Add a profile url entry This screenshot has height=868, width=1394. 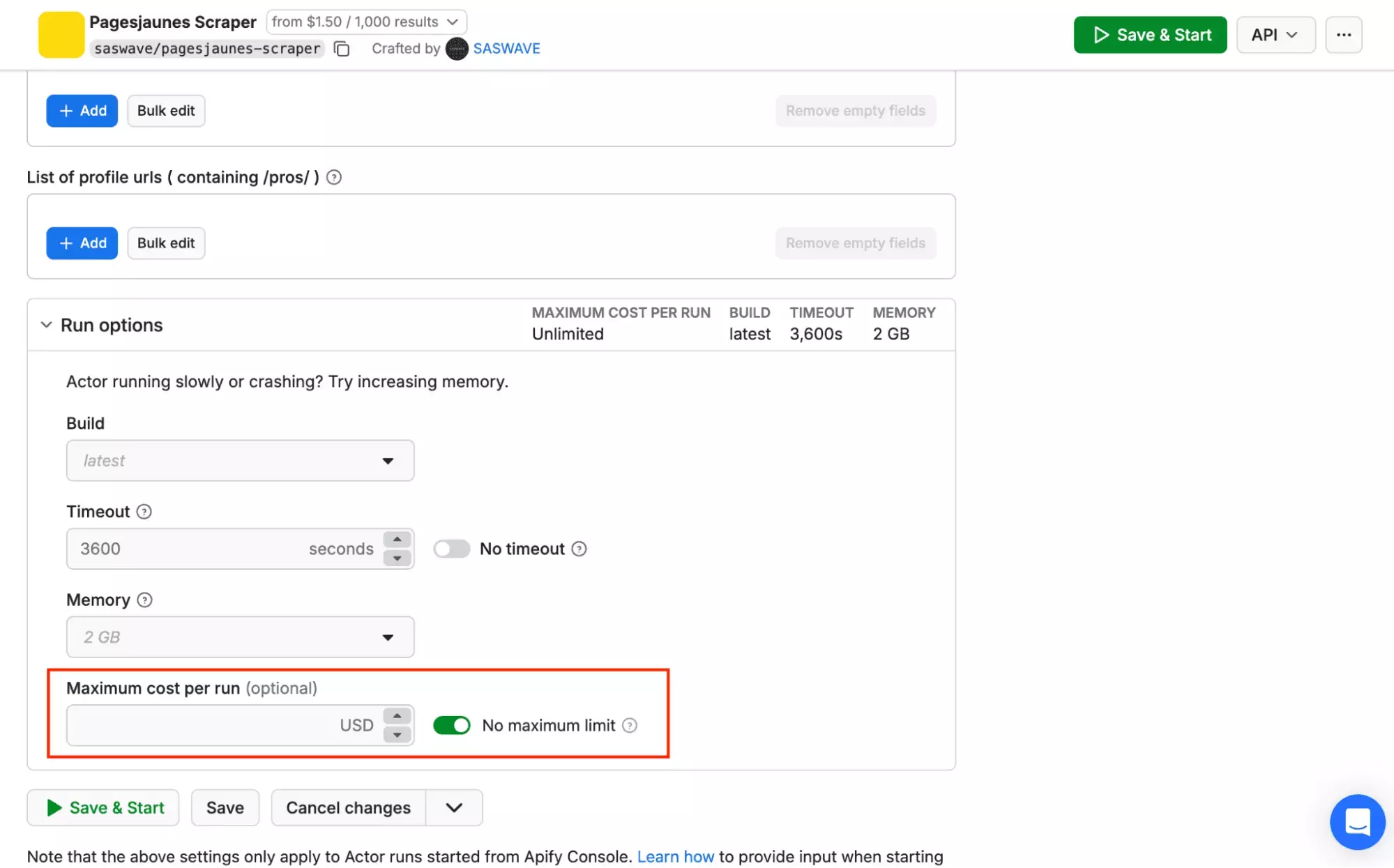tap(82, 243)
